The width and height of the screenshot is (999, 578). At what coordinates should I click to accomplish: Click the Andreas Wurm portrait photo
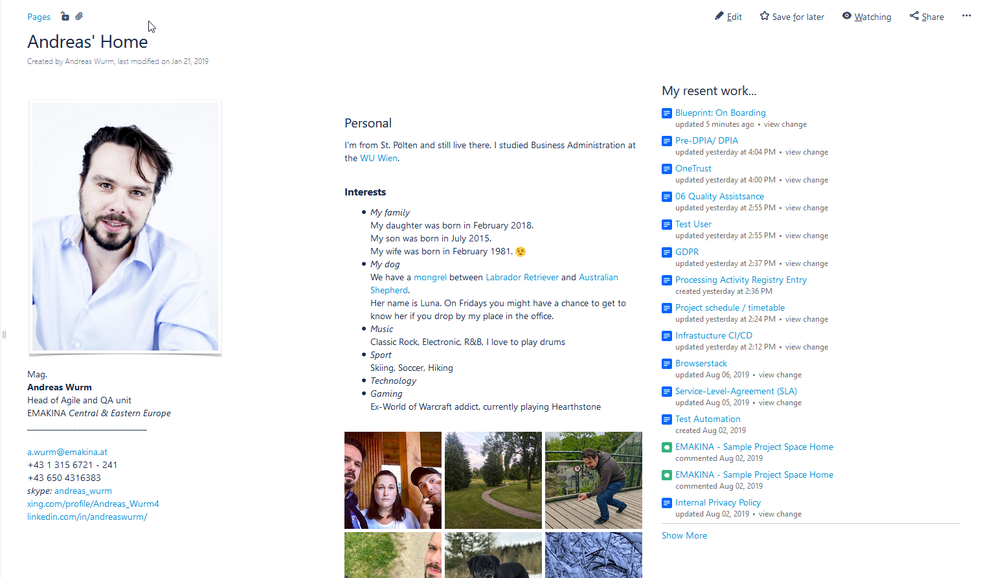[x=125, y=227]
